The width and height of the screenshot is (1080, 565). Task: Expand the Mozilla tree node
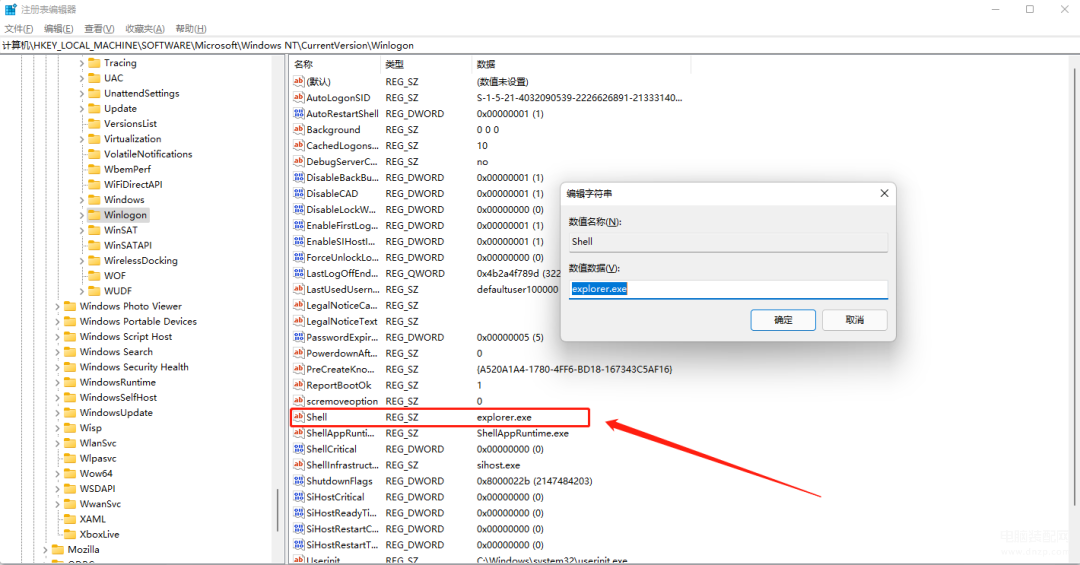point(45,549)
